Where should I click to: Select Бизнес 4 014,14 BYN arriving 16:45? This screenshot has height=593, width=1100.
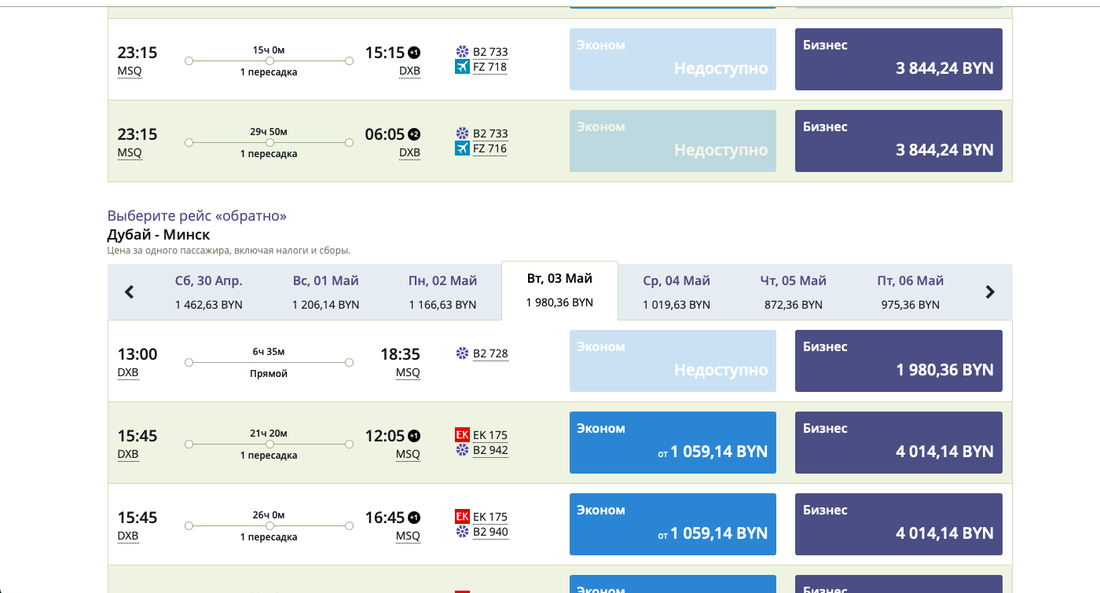(898, 525)
